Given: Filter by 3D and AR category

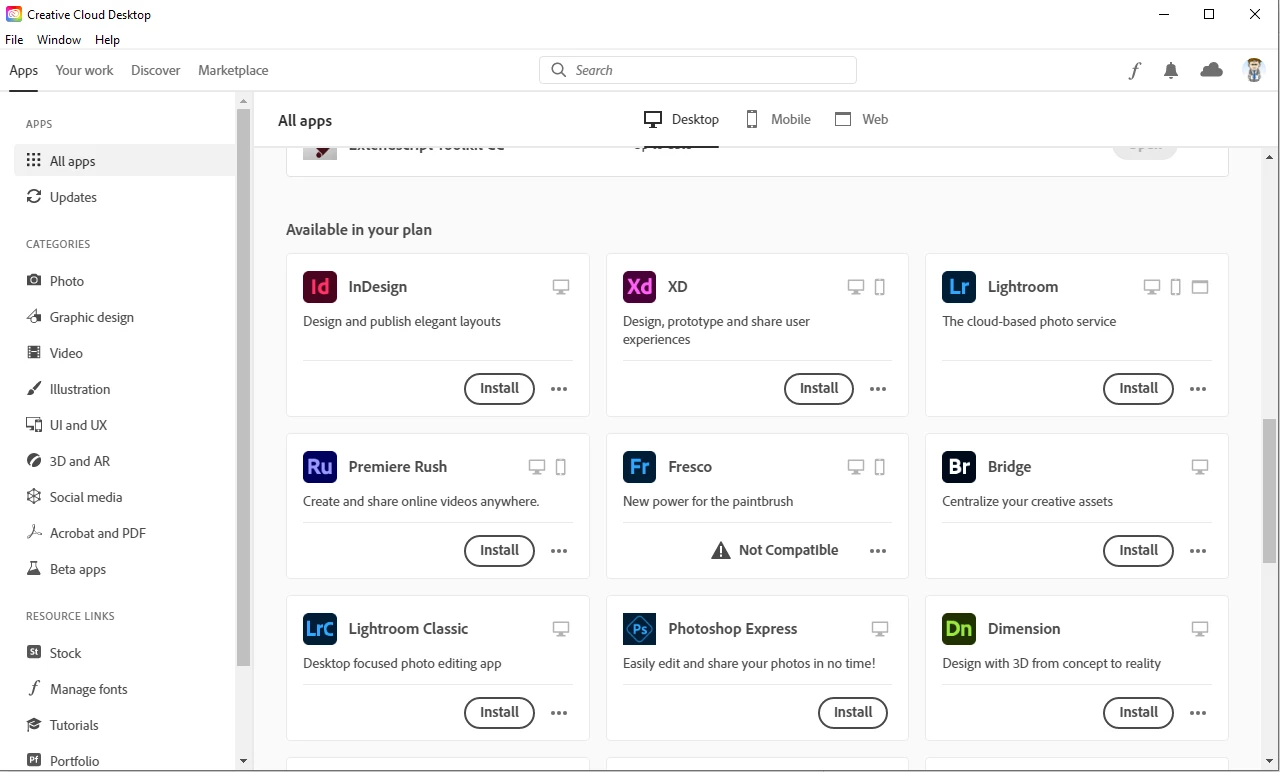Looking at the screenshot, I should click(125, 461).
